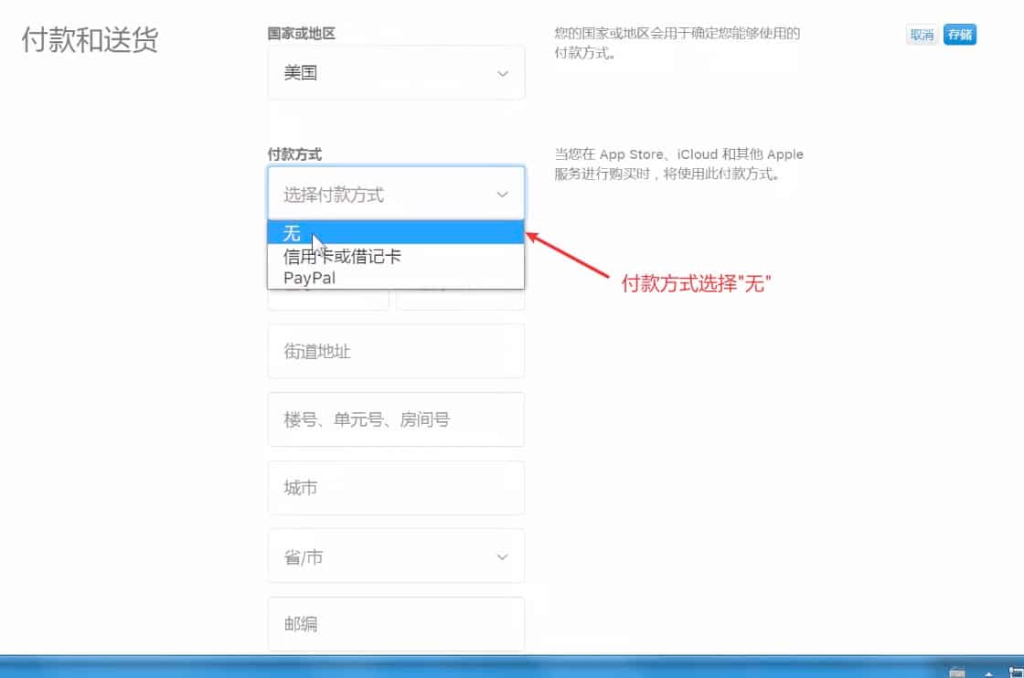Click the 楼号、单元号、房间号 field
The width and height of the screenshot is (1024, 678).
(396, 419)
